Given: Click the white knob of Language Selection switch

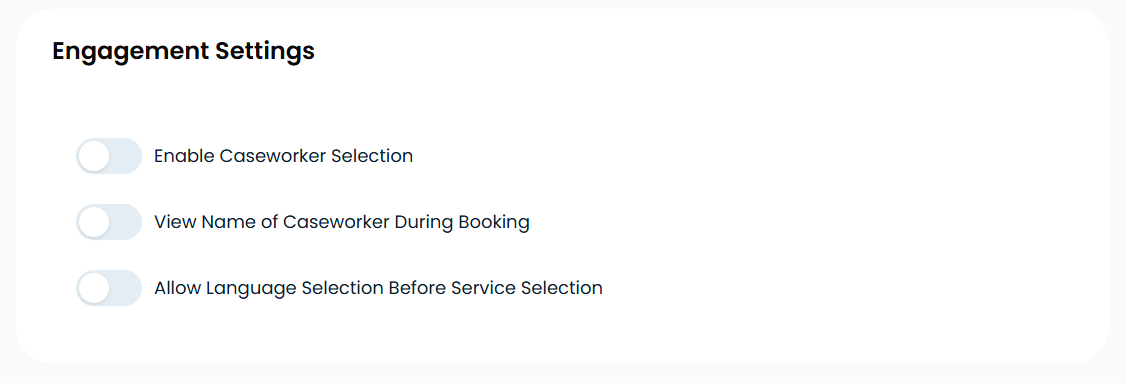Looking at the screenshot, I should tap(93, 288).
